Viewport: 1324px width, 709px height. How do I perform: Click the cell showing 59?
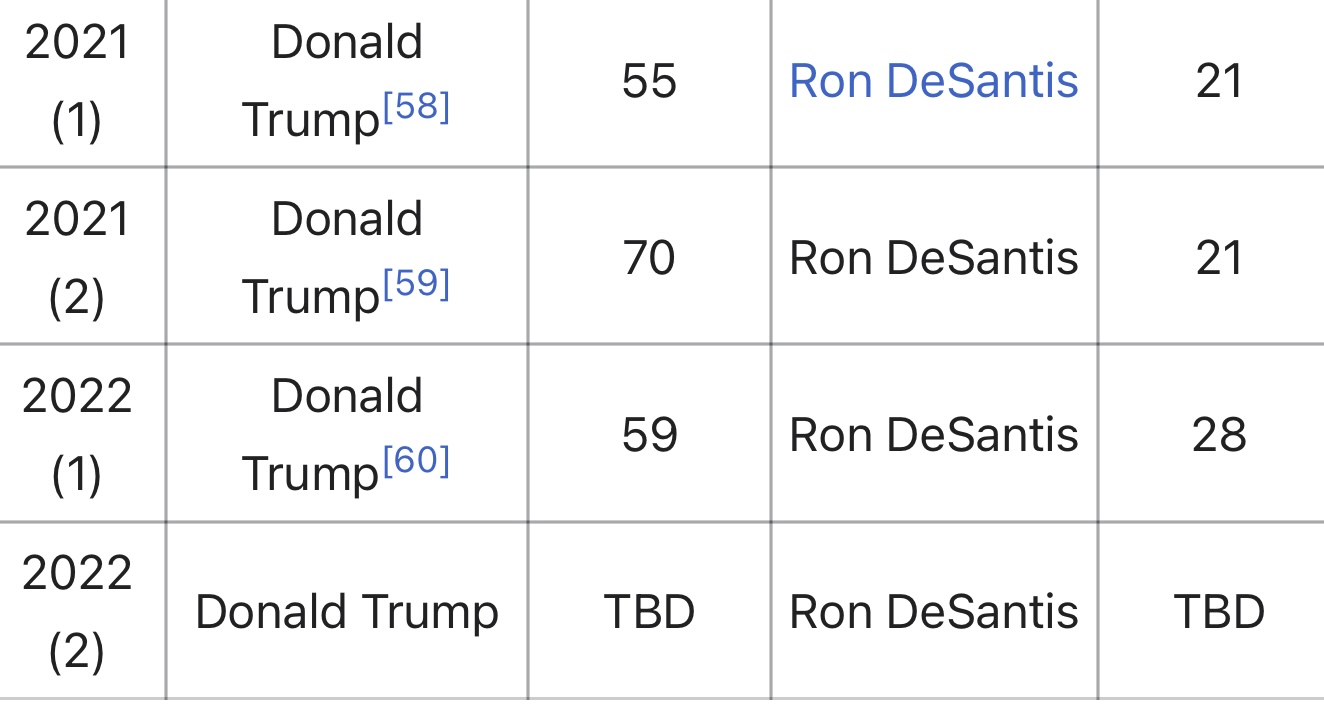pyautogui.click(x=649, y=435)
